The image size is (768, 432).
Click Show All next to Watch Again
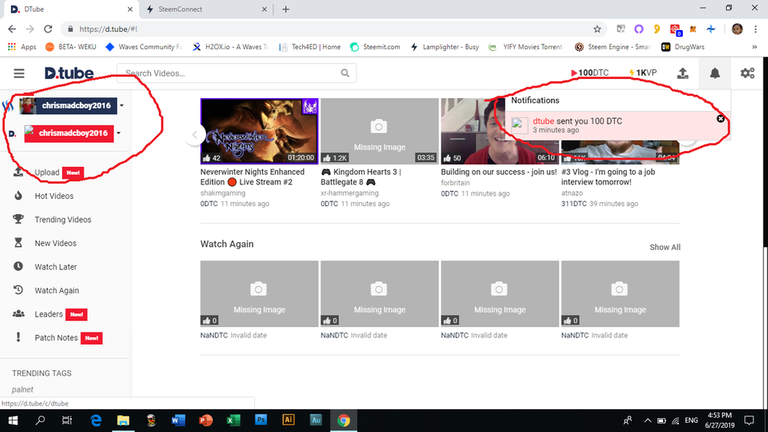click(x=664, y=247)
